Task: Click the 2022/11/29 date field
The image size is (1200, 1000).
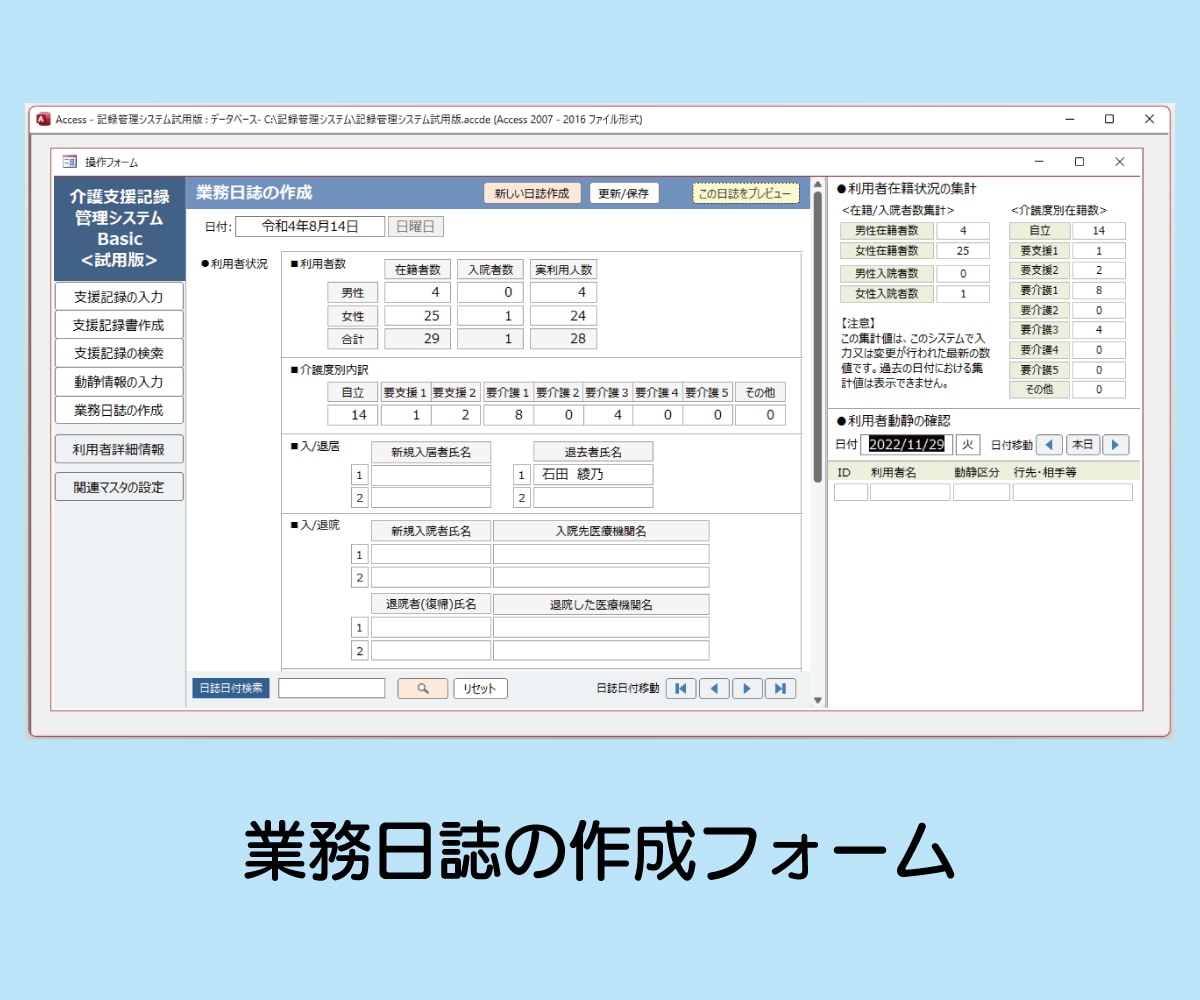Action: click(x=906, y=444)
